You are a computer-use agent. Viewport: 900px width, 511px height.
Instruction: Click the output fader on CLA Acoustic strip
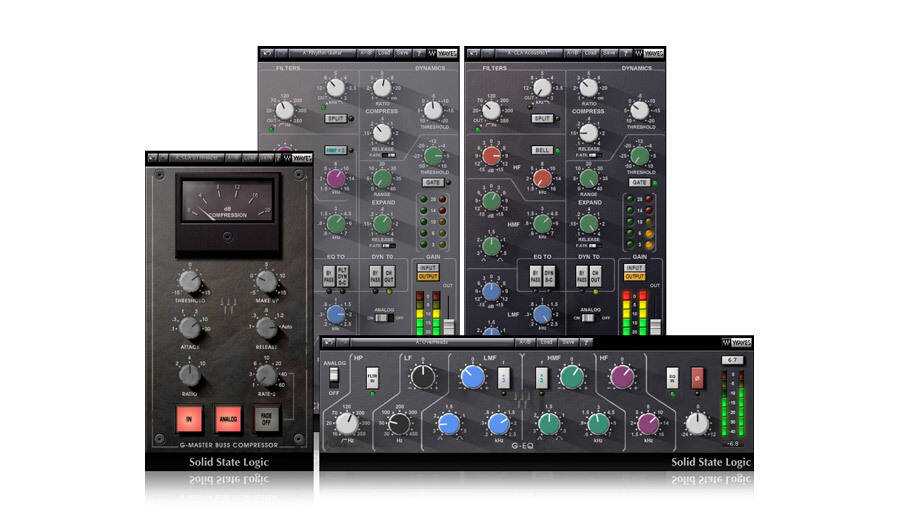(x=655, y=325)
